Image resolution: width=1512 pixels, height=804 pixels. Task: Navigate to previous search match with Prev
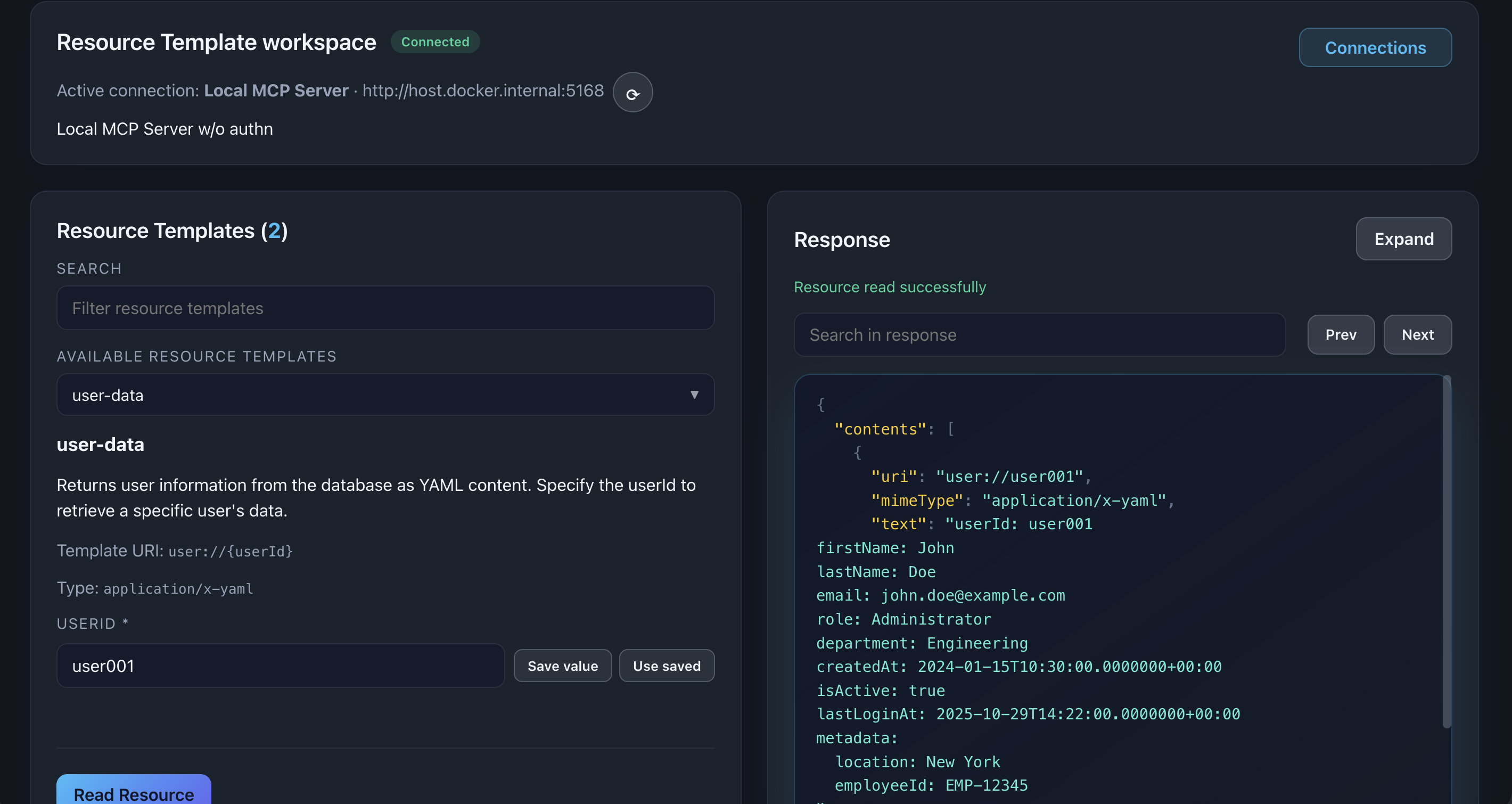coord(1341,334)
